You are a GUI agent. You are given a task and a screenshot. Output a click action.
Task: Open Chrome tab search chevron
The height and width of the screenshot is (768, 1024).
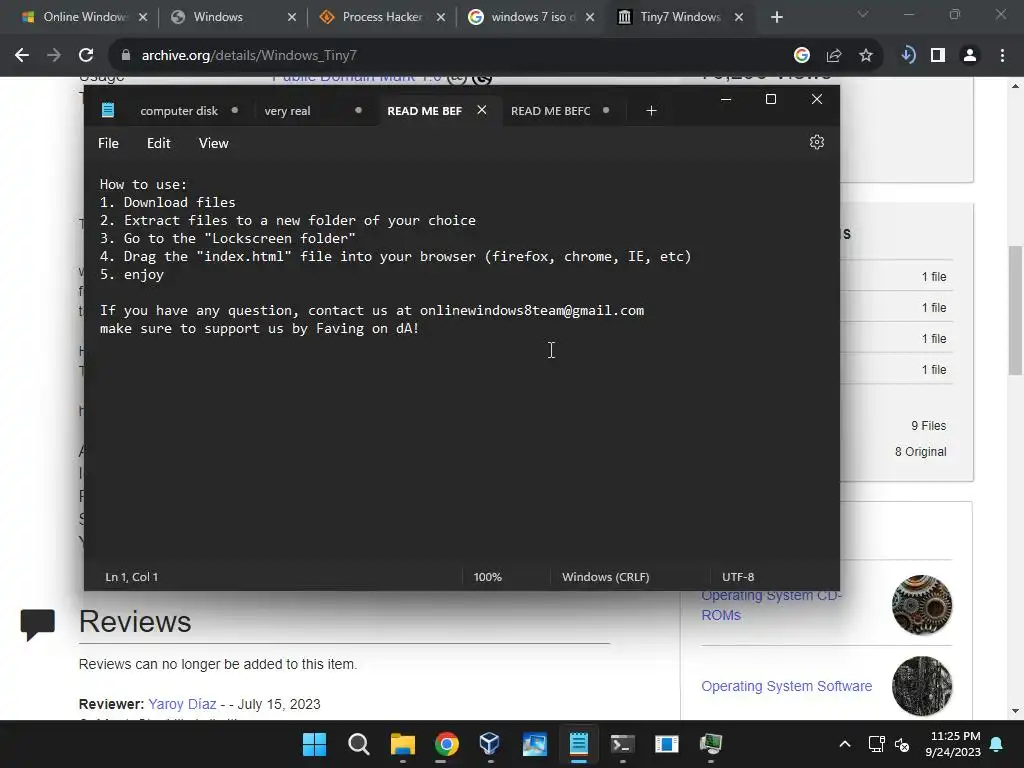(x=863, y=14)
